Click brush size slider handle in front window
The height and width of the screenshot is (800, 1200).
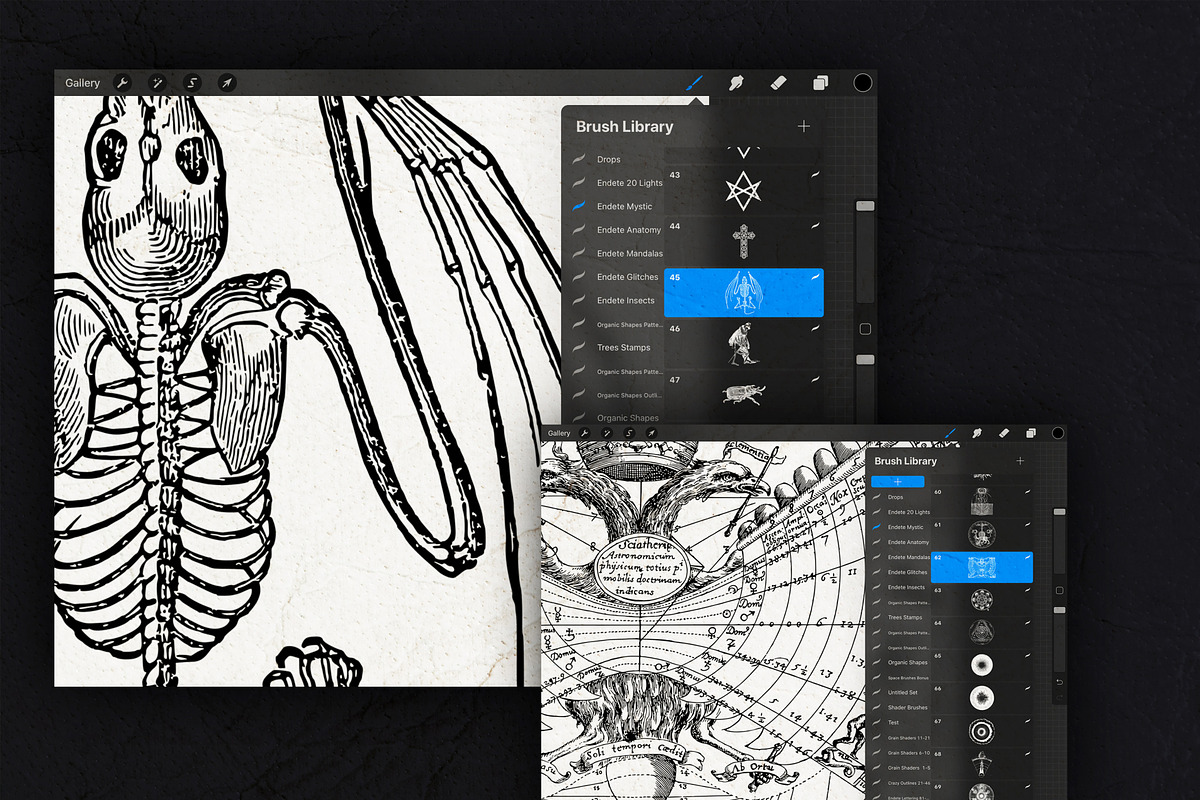pyautogui.click(x=1060, y=512)
